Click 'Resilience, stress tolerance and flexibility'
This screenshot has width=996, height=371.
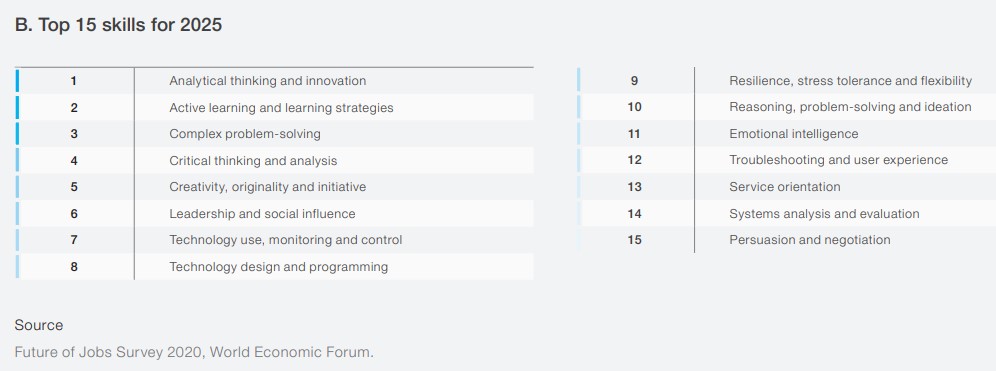click(x=851, y=81)
